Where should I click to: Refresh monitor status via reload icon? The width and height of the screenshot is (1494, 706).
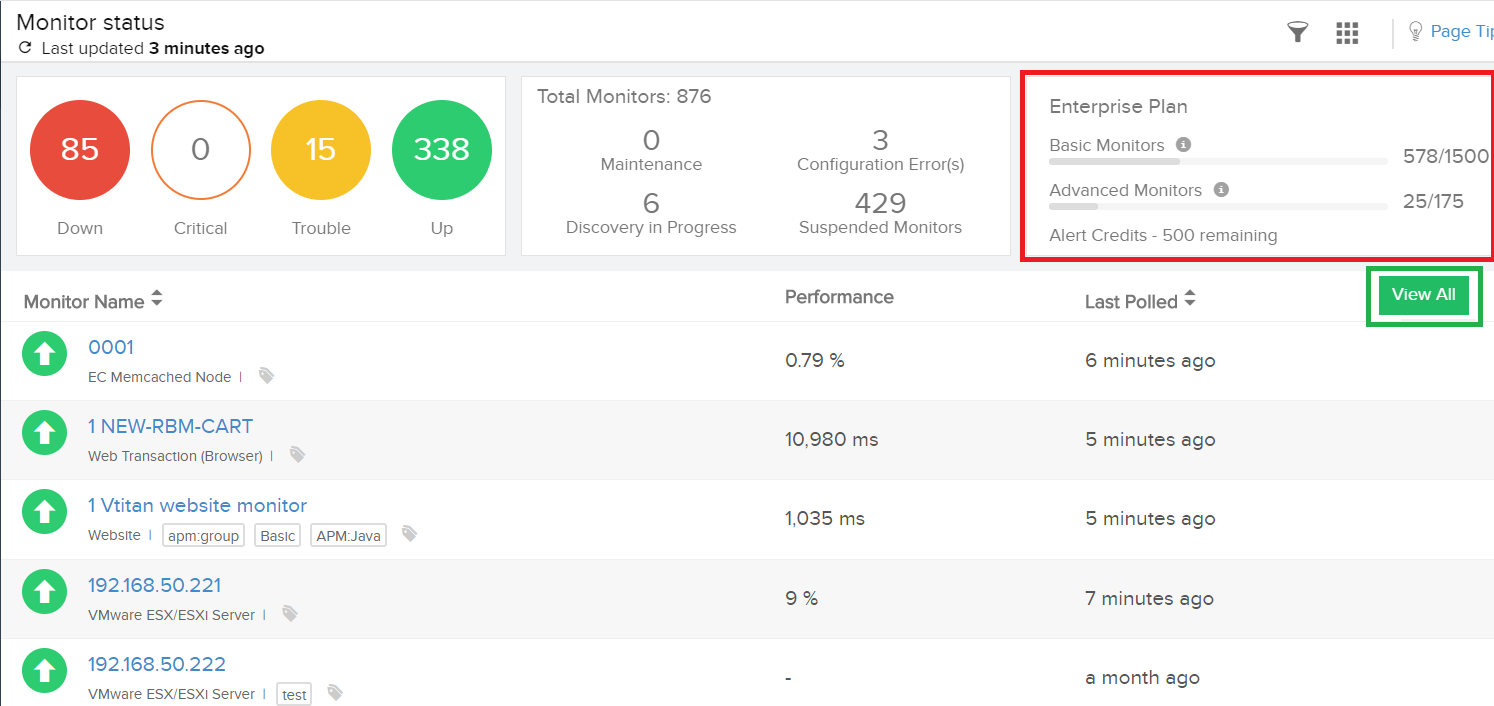(x=23, y=47)
